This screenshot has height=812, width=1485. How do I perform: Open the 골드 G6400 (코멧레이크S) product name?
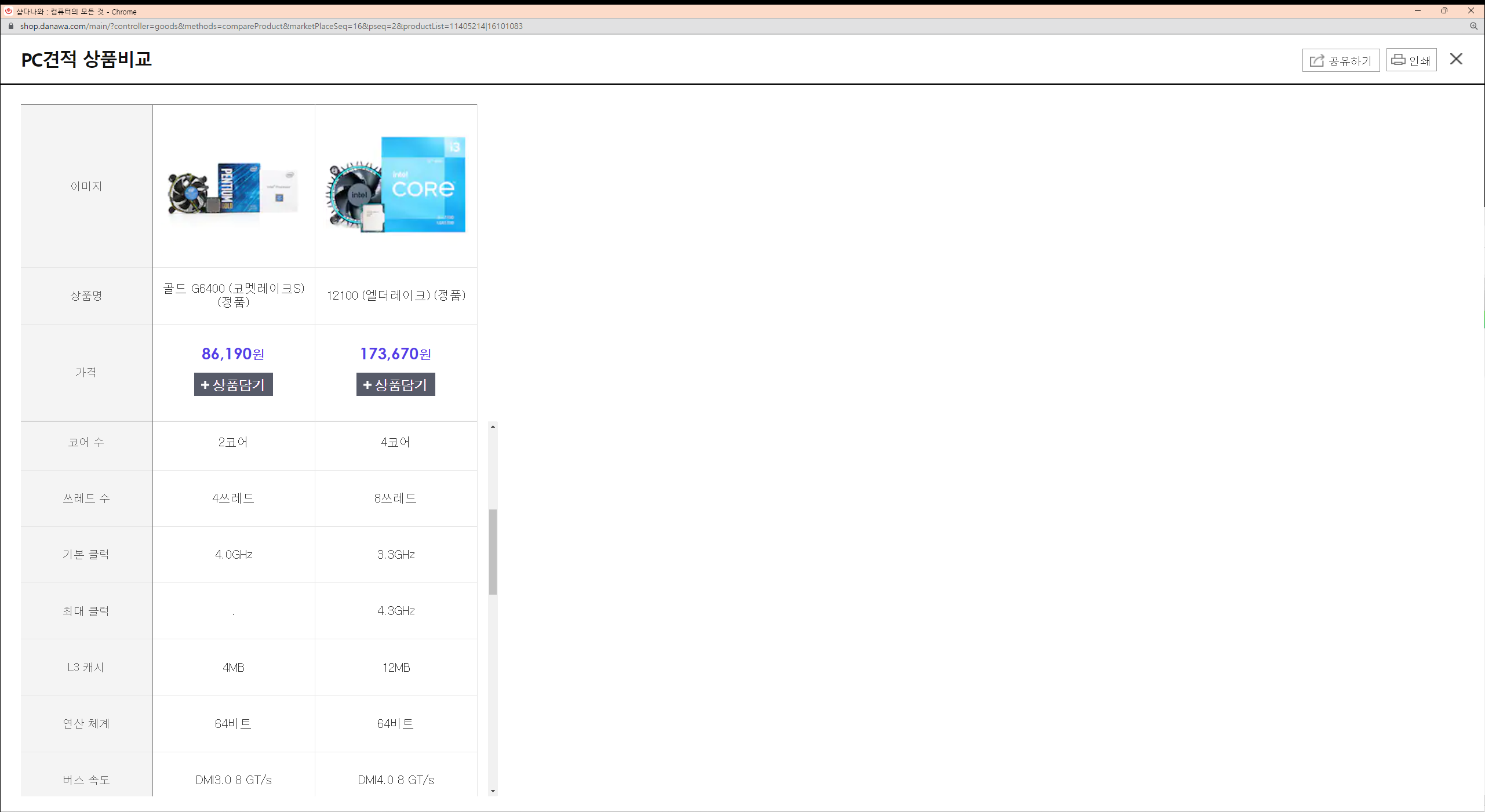234,295
